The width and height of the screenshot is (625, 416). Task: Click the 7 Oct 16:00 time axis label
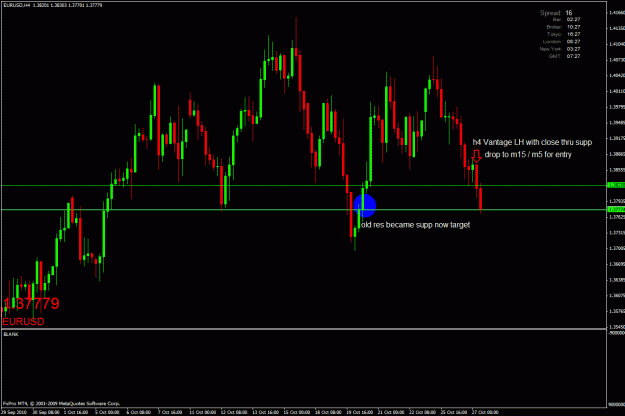pyautogui.click(x=170, y=412)
